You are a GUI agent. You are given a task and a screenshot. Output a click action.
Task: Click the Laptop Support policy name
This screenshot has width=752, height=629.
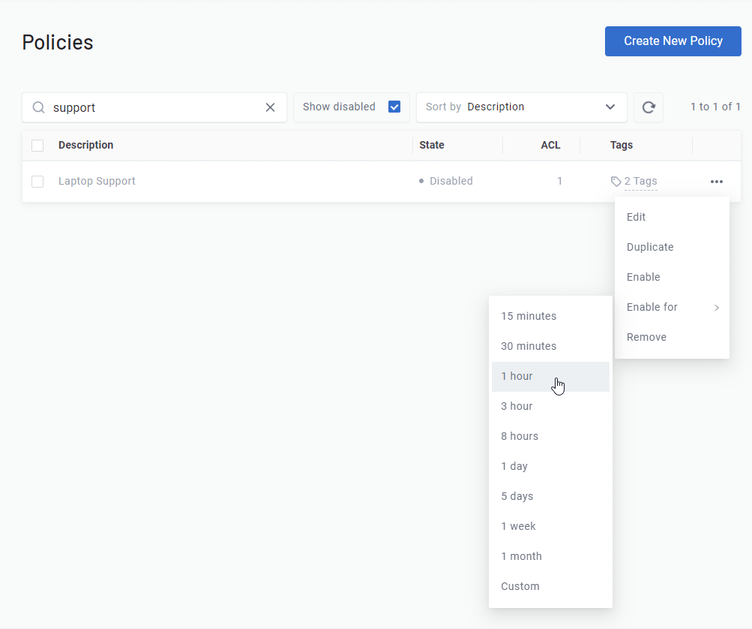point(97,181)
